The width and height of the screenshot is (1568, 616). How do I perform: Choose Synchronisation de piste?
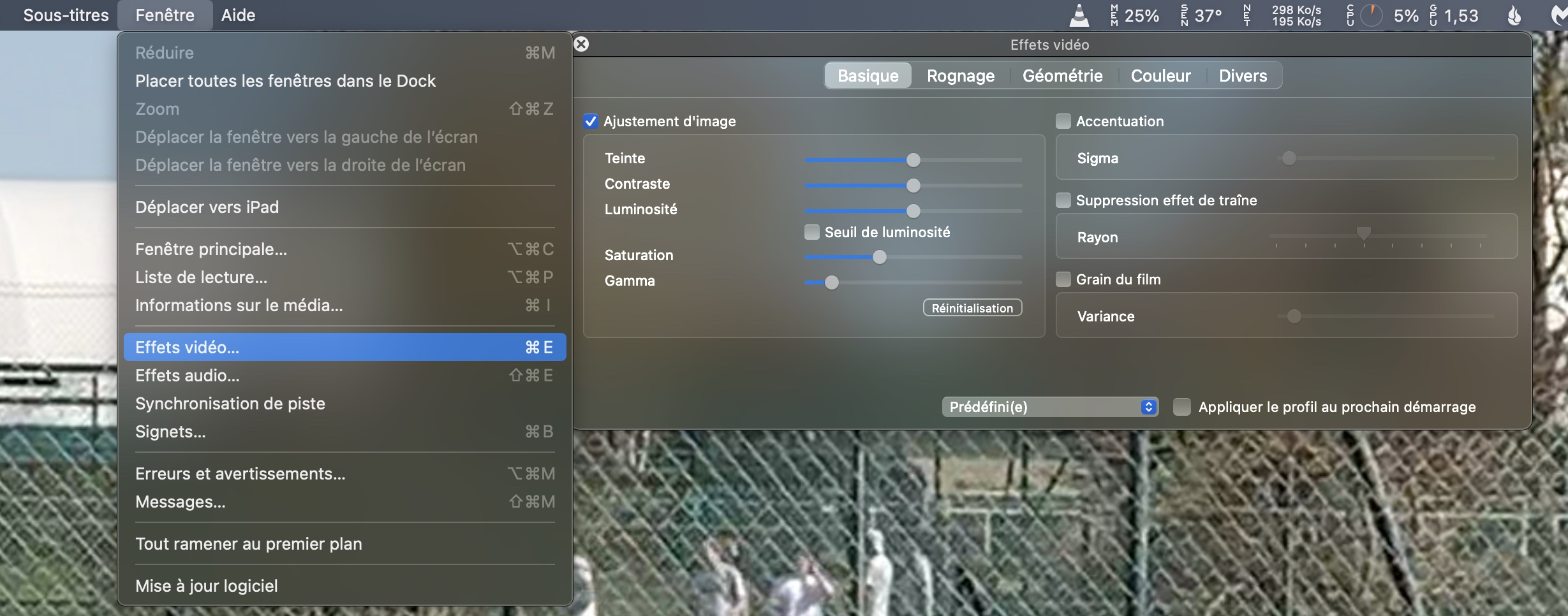pyautogui.click(x=345, y=404)
